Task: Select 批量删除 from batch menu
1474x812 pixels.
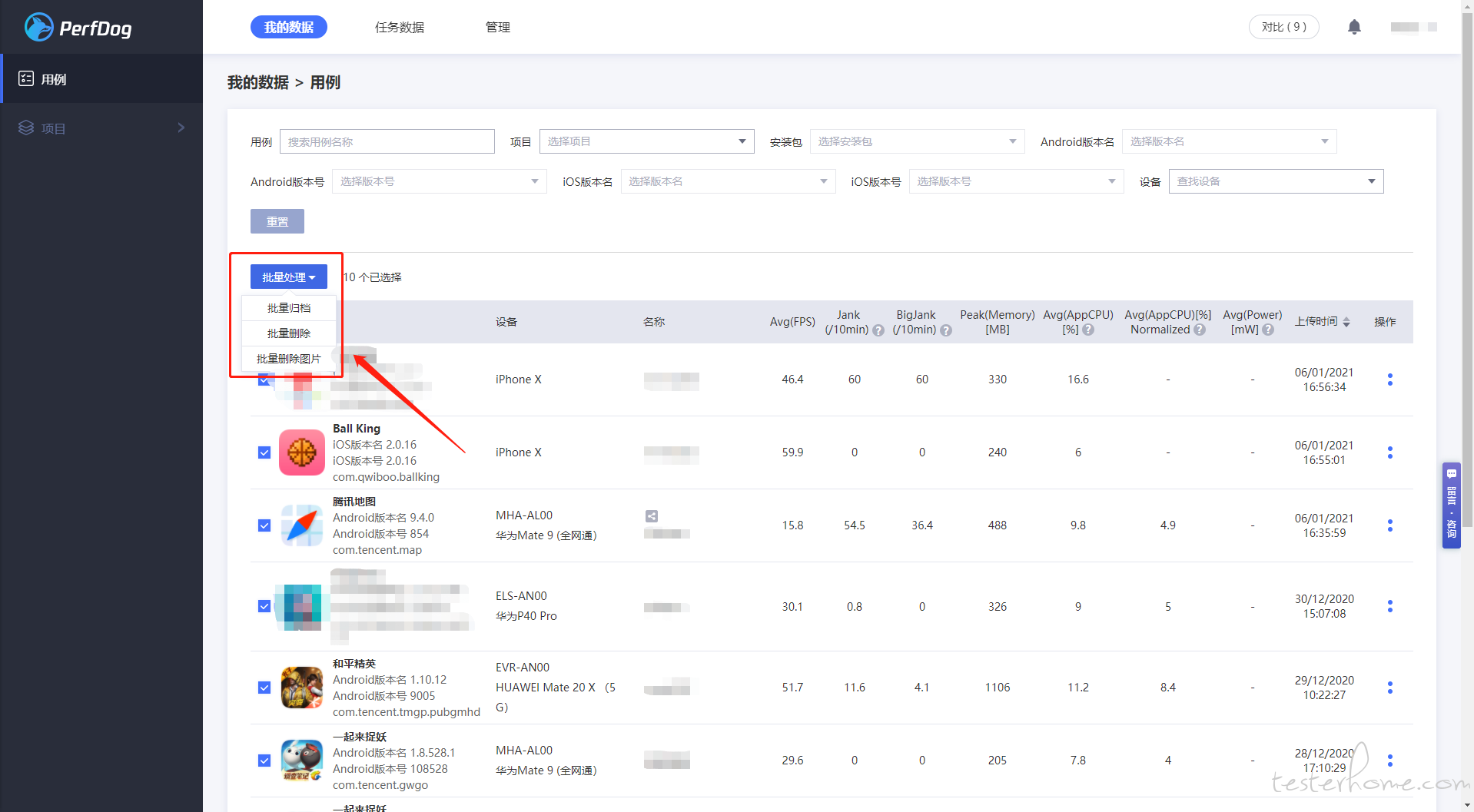Action: 289,333
